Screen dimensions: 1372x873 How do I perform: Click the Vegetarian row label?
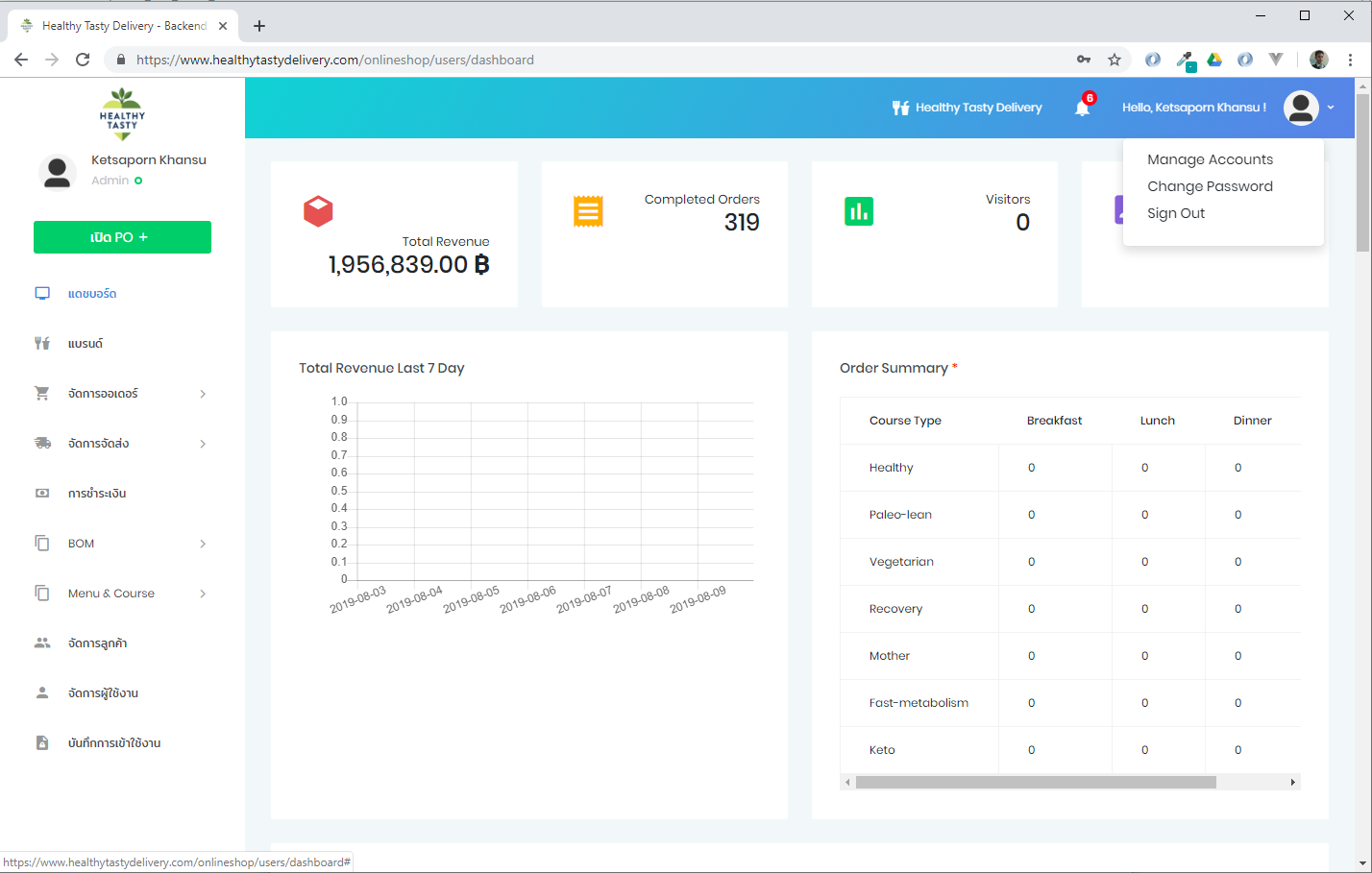901,562
